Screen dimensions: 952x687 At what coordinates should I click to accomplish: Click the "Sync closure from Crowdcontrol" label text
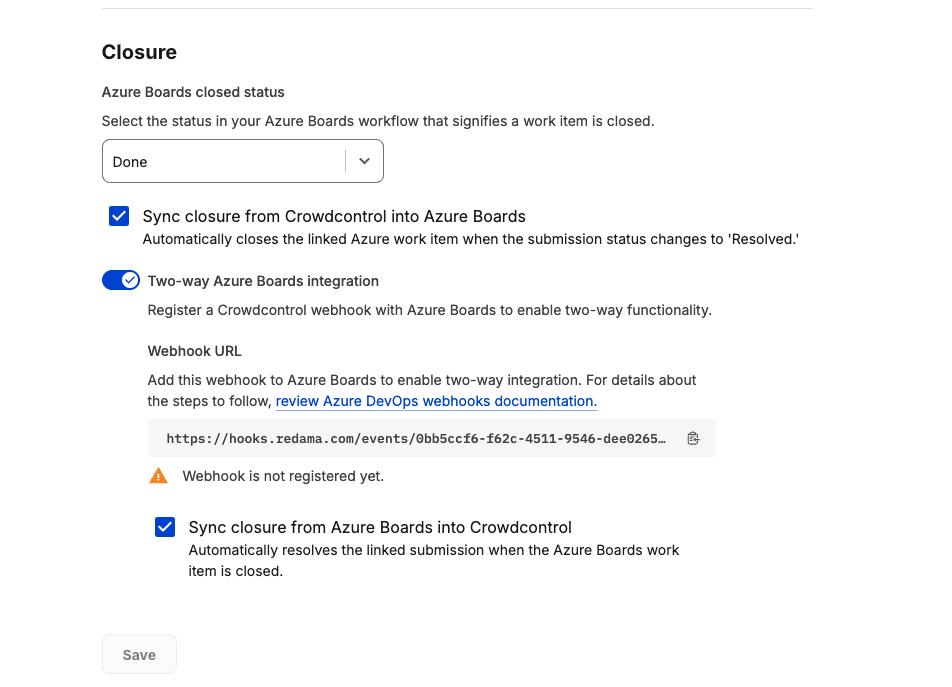point(334,216)
